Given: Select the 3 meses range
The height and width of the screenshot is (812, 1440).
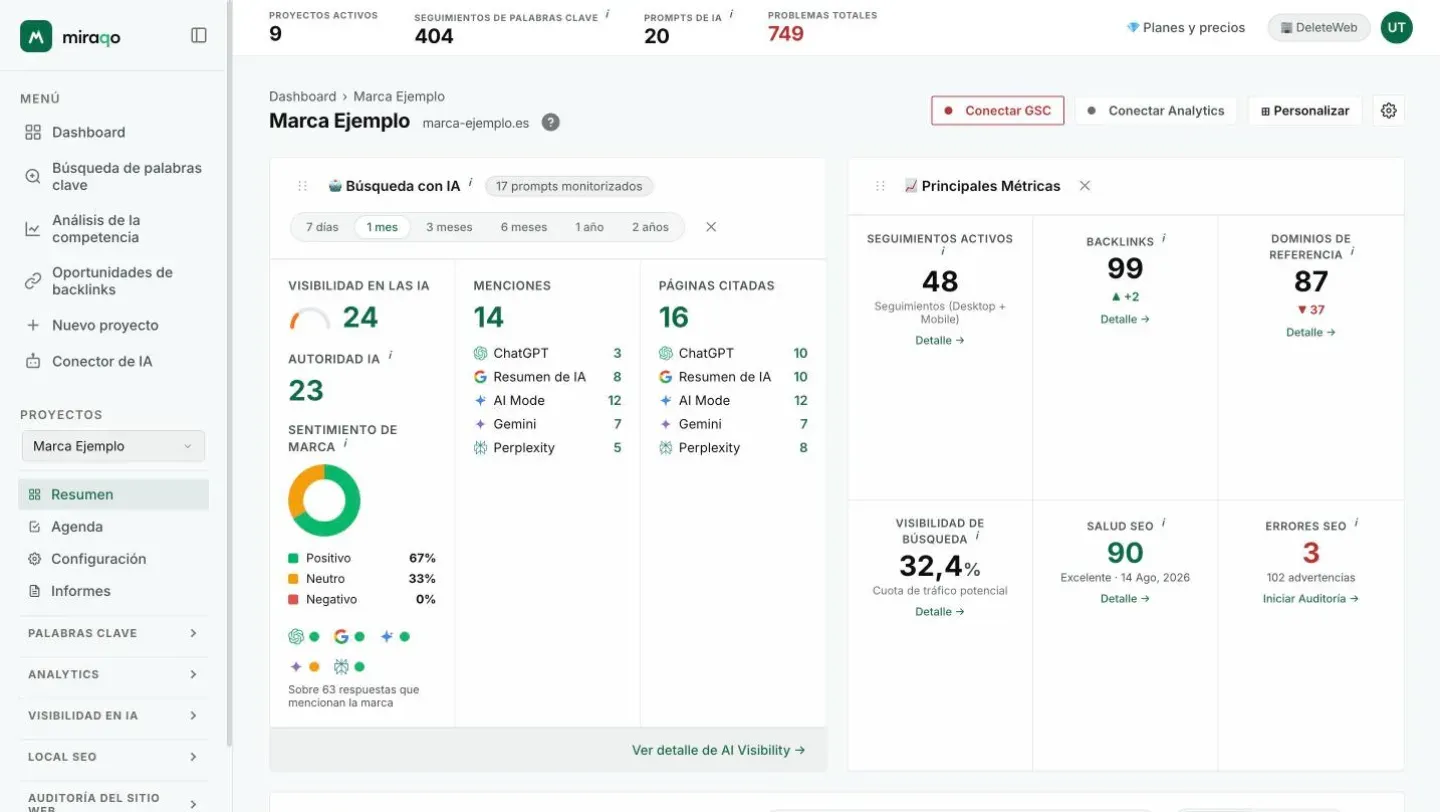Looking at the screenshot, I should [x=449, y=227].
